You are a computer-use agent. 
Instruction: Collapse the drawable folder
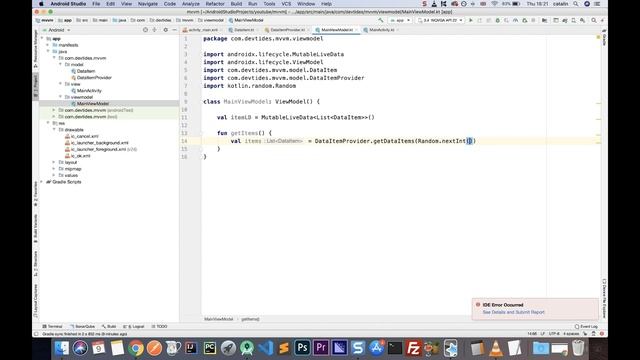click(x=54, y=130)
